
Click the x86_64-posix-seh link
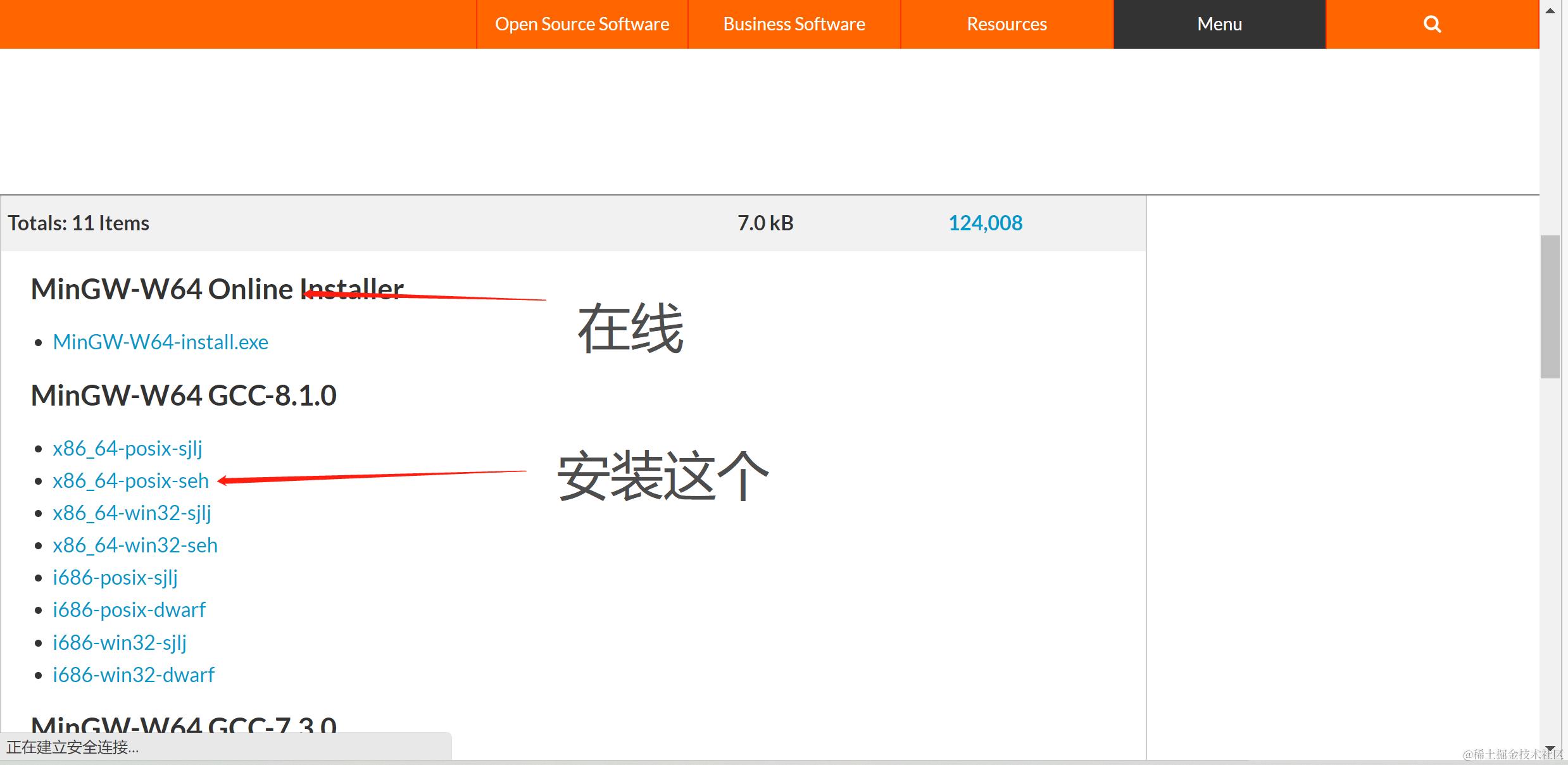click(x=130, y=480)
